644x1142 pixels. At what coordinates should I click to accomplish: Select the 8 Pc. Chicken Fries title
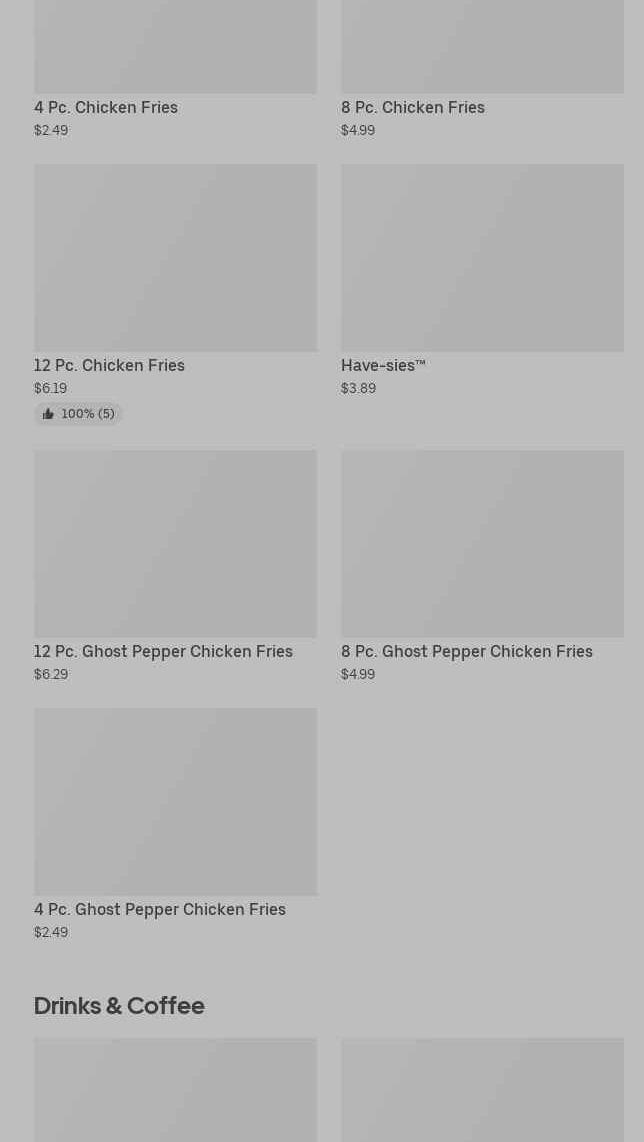412,107
